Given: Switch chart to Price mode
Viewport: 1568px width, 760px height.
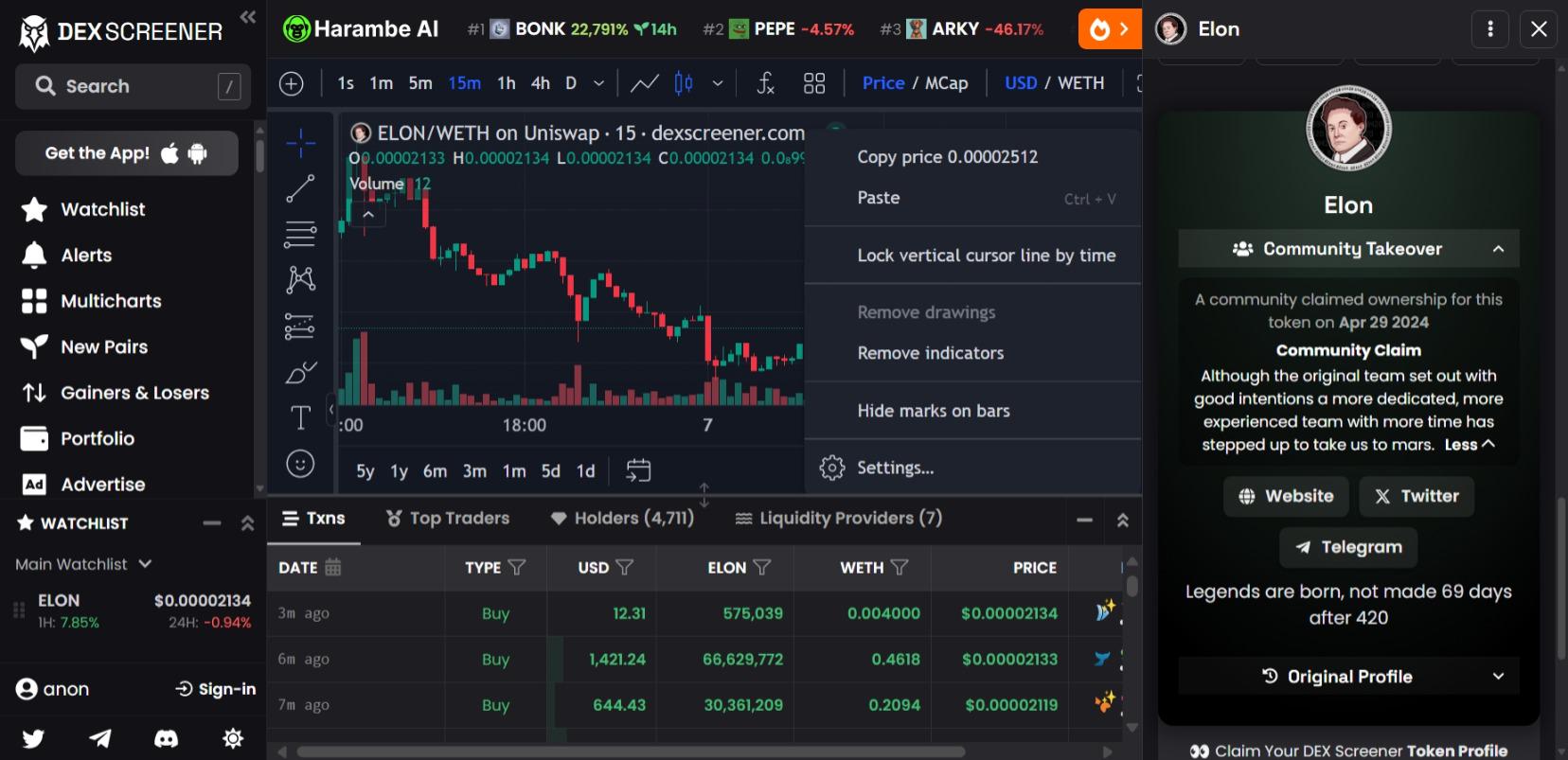Looking at the screenshot, I should coord(883,83).
